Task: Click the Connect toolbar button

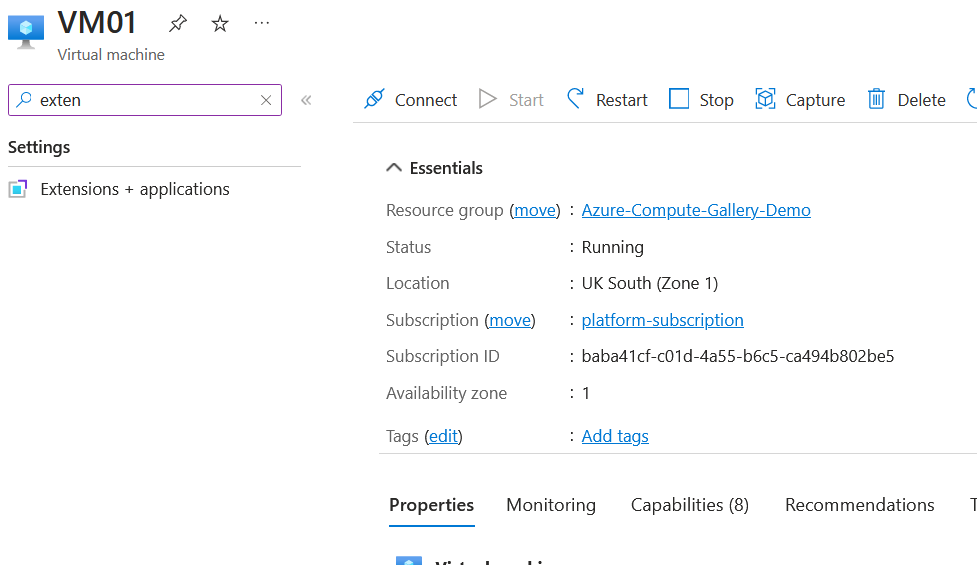Action: pos(410,100)
